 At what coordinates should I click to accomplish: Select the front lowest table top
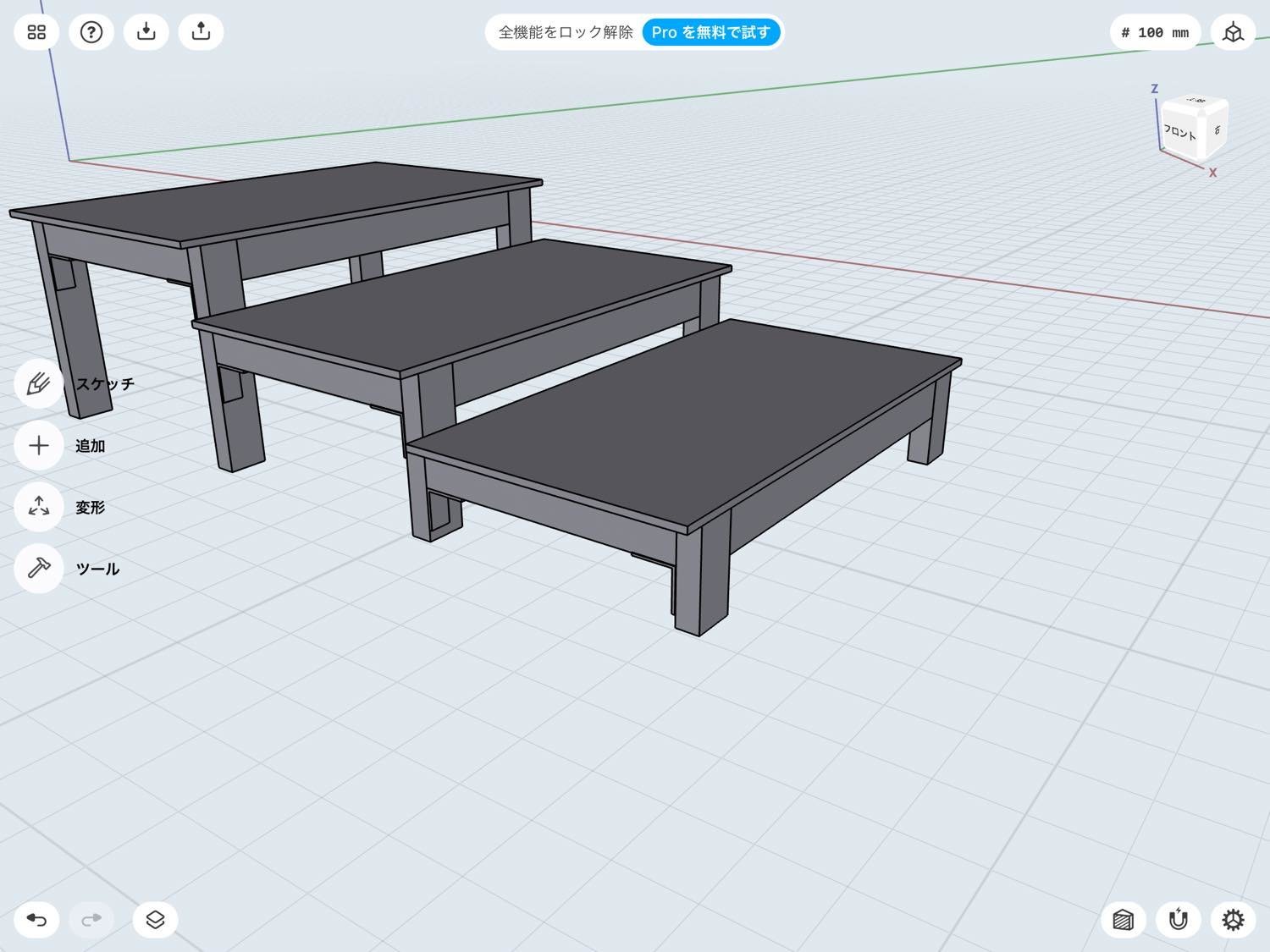686,423
